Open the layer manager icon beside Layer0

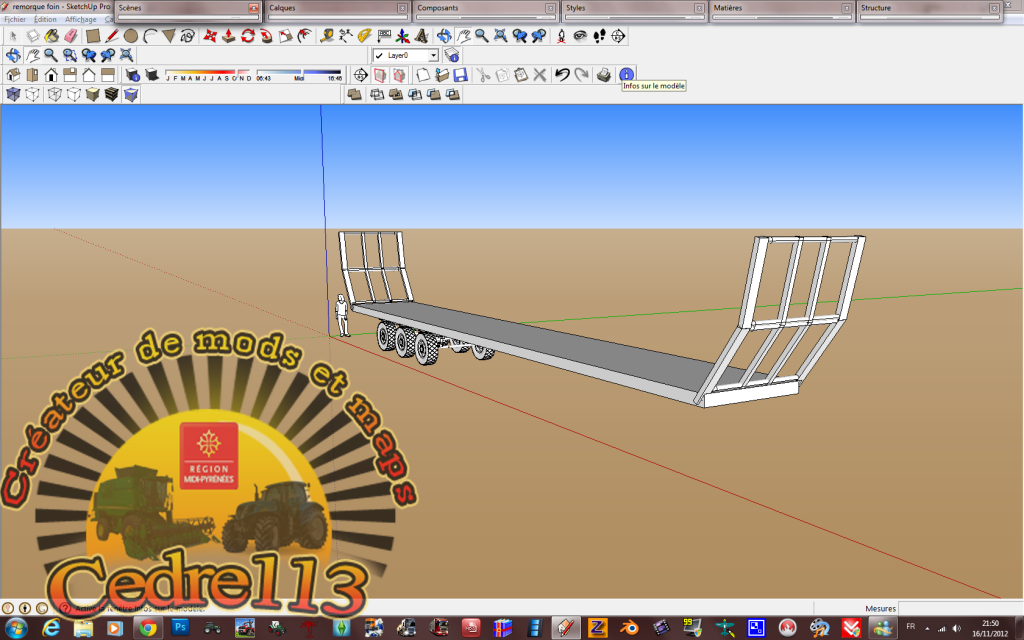(452, 56)
